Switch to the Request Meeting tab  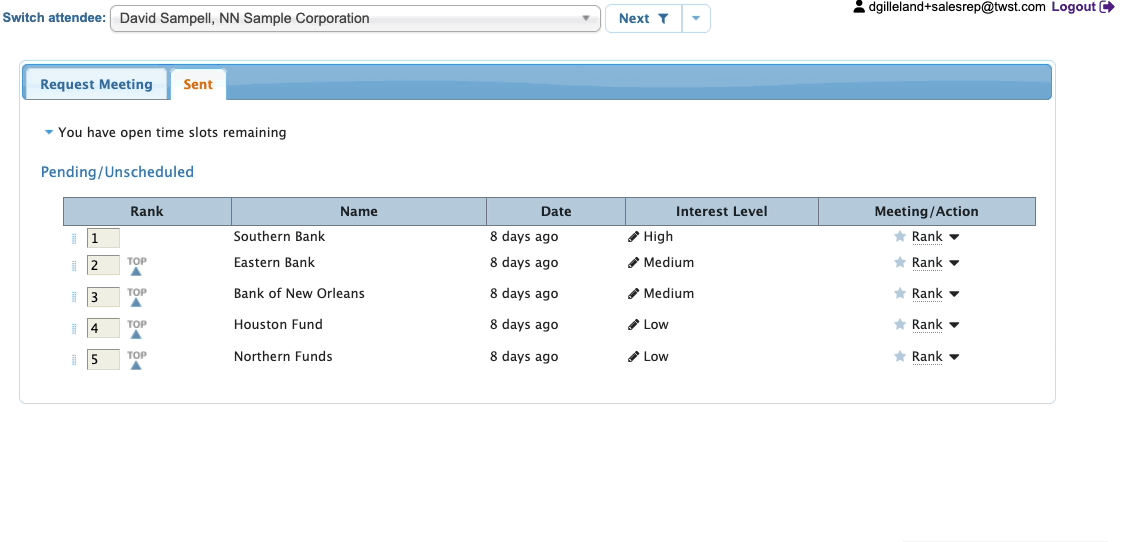(96, 84)
